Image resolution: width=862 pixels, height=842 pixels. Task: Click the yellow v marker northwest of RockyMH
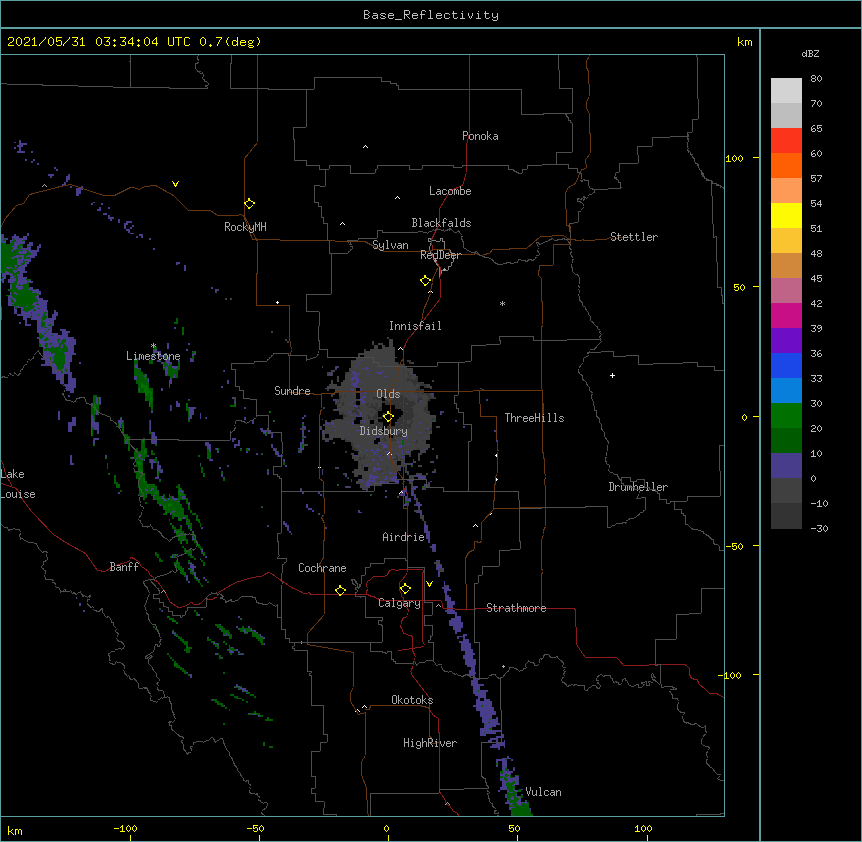click(x=175, y=184)
